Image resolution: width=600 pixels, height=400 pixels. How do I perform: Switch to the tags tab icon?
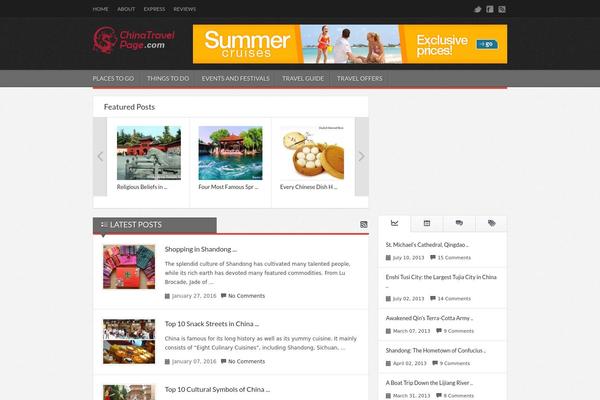click(491, 223)
